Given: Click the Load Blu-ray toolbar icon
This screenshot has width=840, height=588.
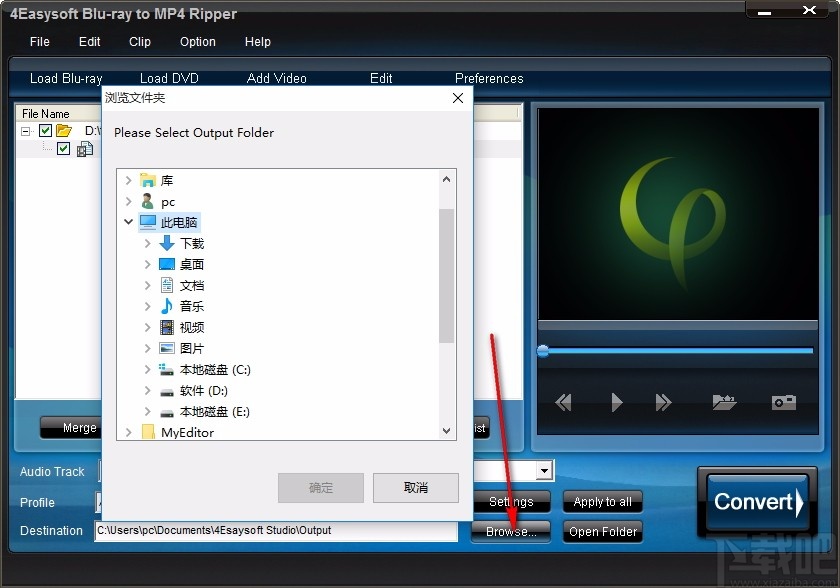Looking at the screenshot, I should pos(66,78).
